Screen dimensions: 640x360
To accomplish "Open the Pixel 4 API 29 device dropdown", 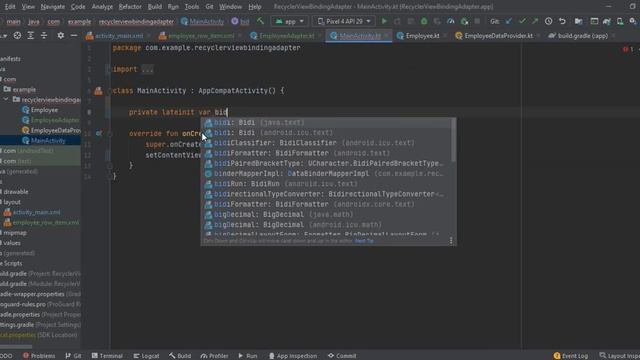I will [344, 21].
